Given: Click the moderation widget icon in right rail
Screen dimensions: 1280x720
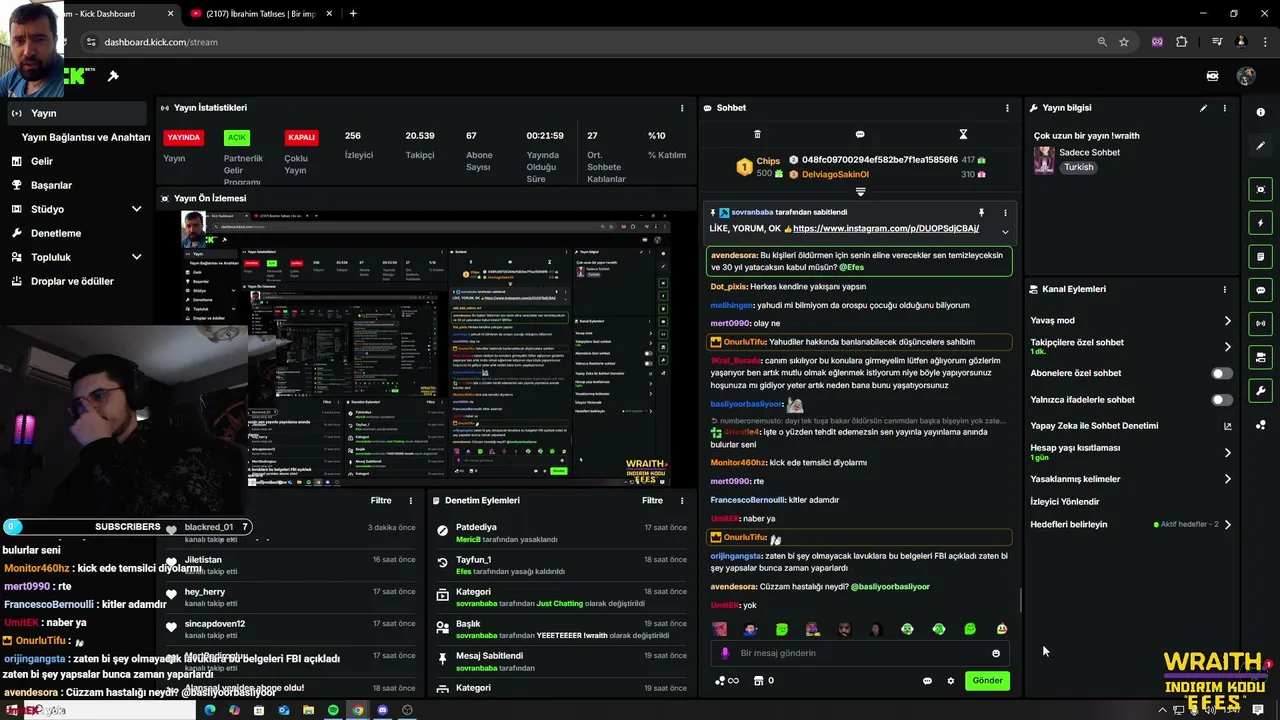Looking at the screenshot, I should [1261, 357].
